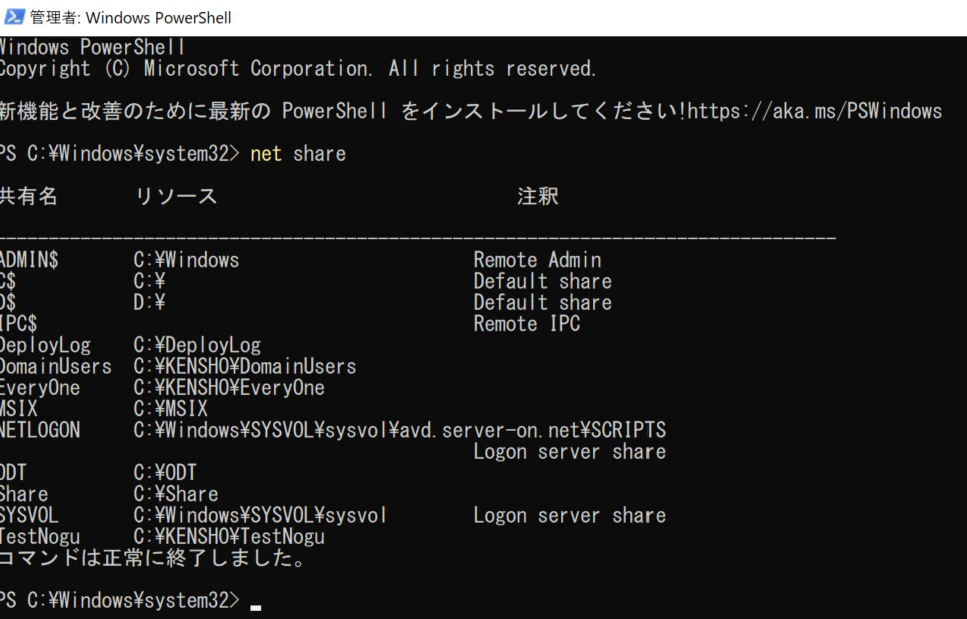Image resolution: width=967 pixels, height=619 pixels.
Task: Click the 'DeployLog' share name
Action: coord(45,345)
